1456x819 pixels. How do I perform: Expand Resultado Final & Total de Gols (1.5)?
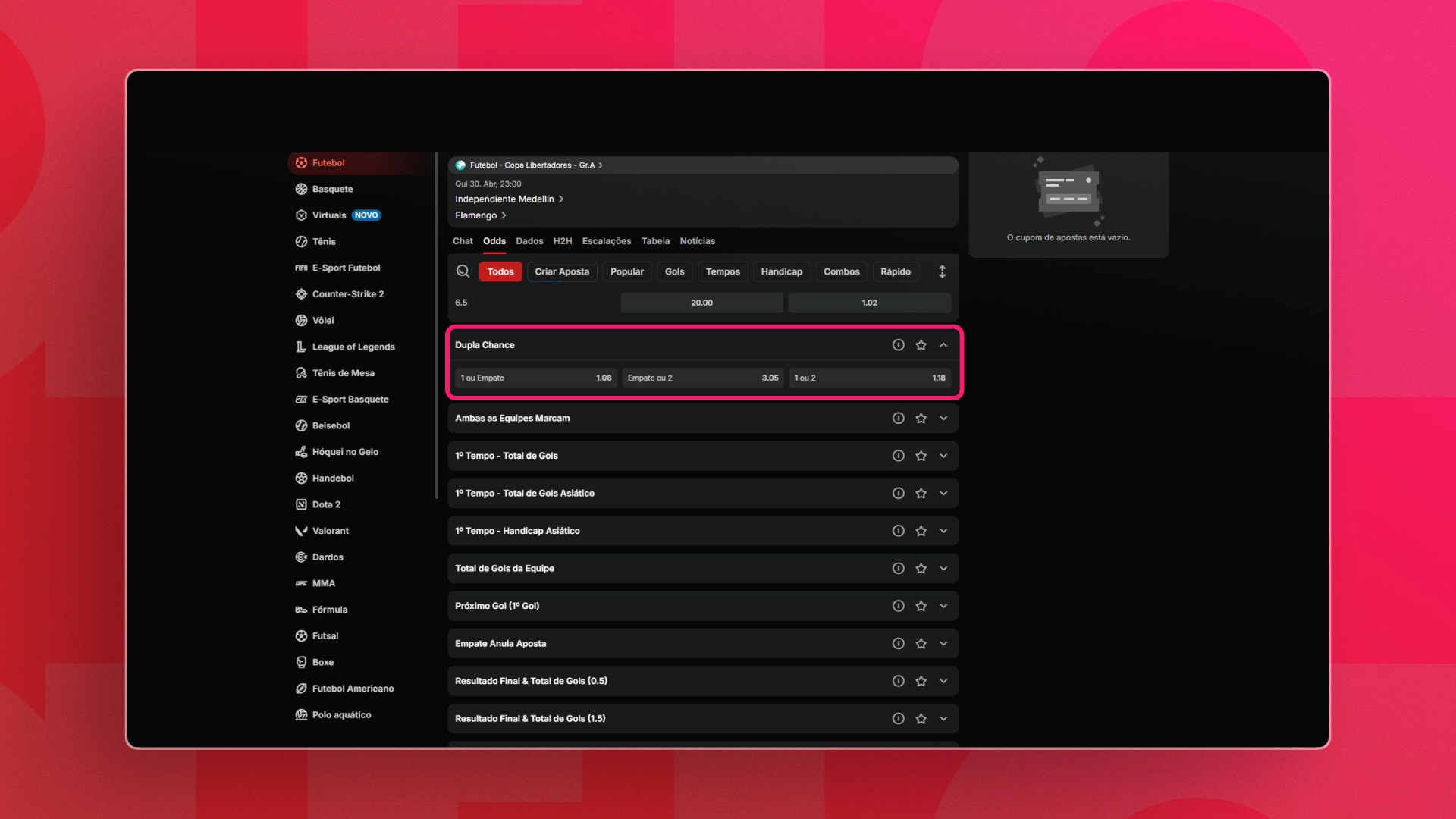point(943,719)
